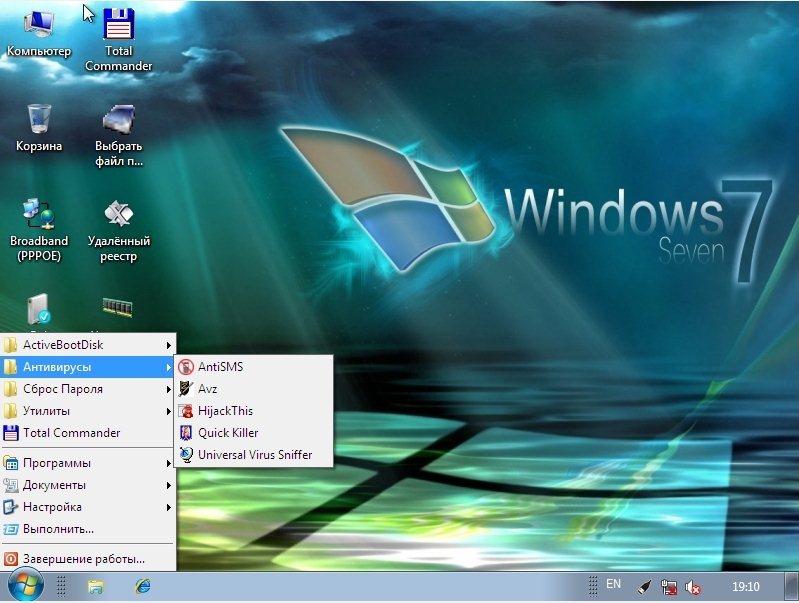This screenshot has width=799, height=603.
Task: Expand the Программы submenu
Action: (88, 463)
